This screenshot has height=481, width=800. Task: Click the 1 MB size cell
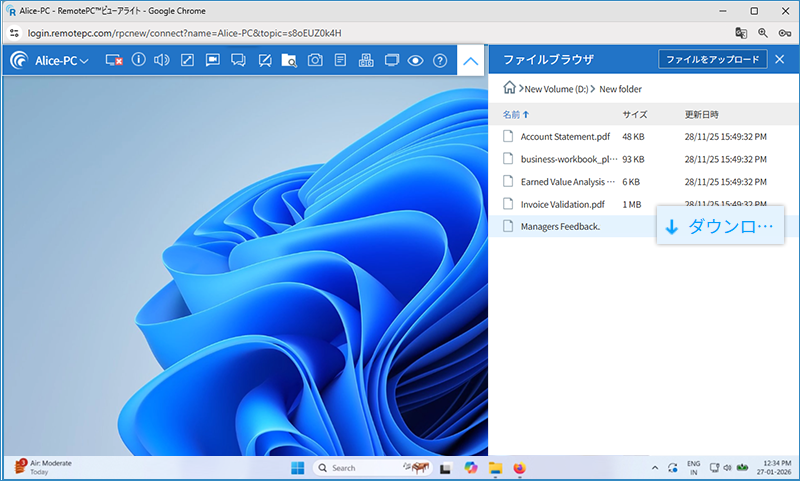click(632, 205)
